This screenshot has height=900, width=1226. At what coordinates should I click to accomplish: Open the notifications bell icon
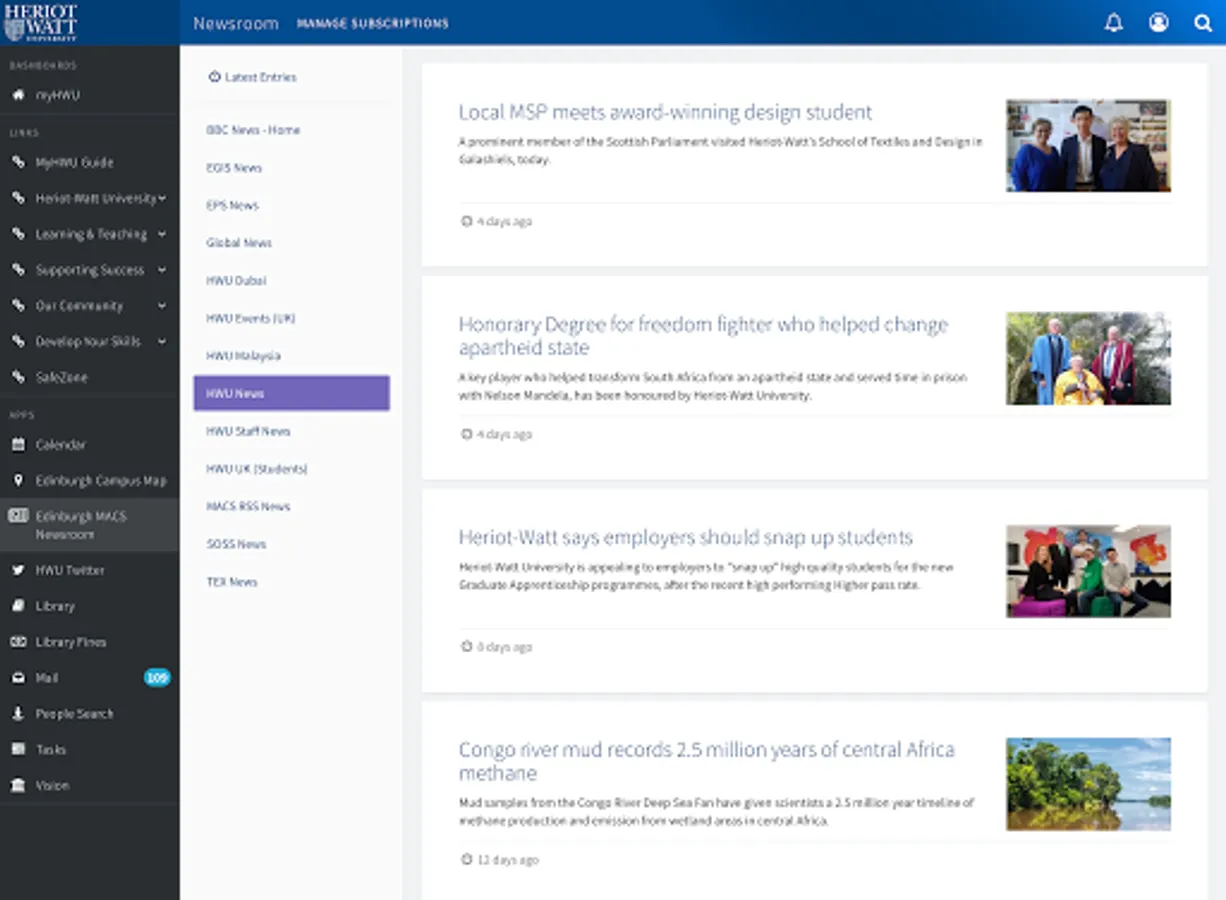(x=1113, y=22)
